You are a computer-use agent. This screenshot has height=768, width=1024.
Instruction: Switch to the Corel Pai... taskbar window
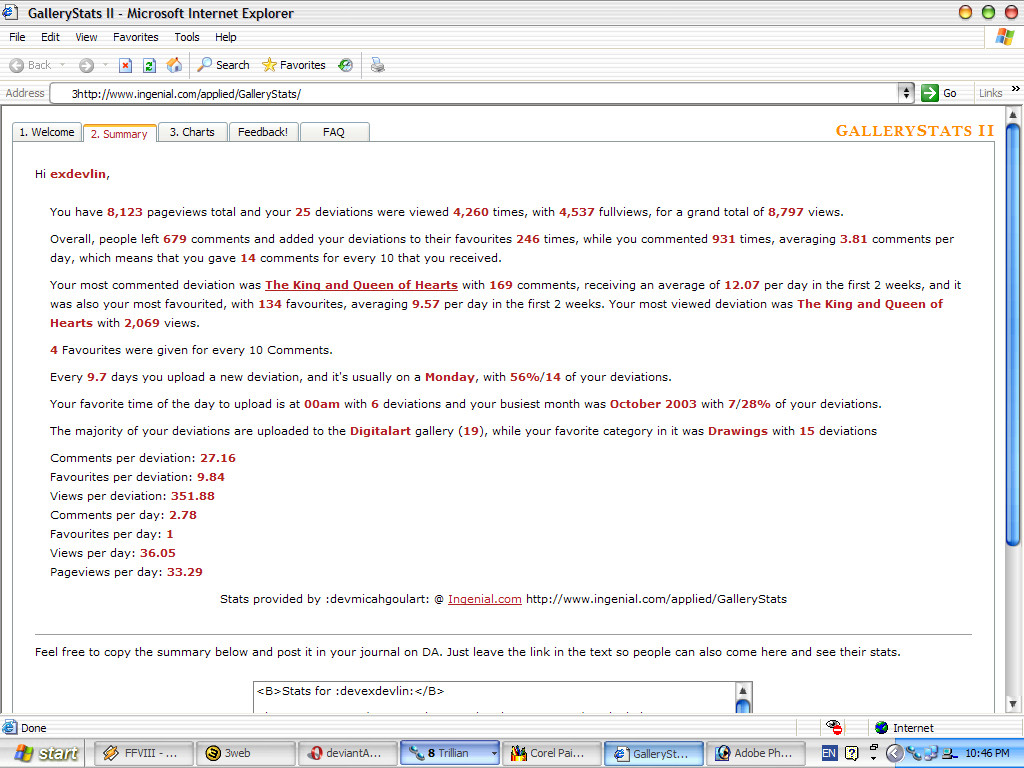click(551, 753)
